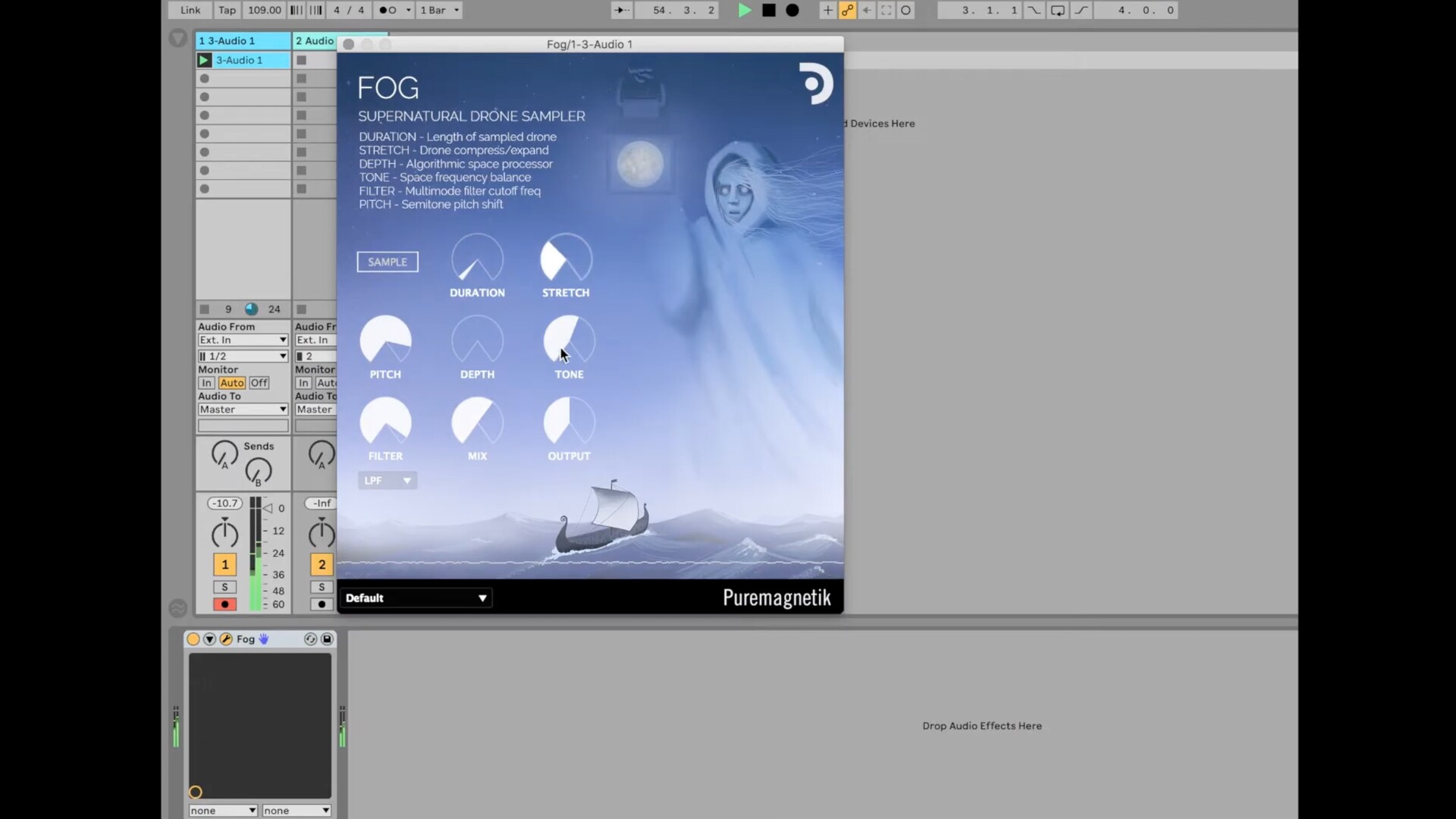The width and height of the screenshot is (1456, 819).
Task: Open the 1 Bar quantization menu
Action: [x=440, y=10]
